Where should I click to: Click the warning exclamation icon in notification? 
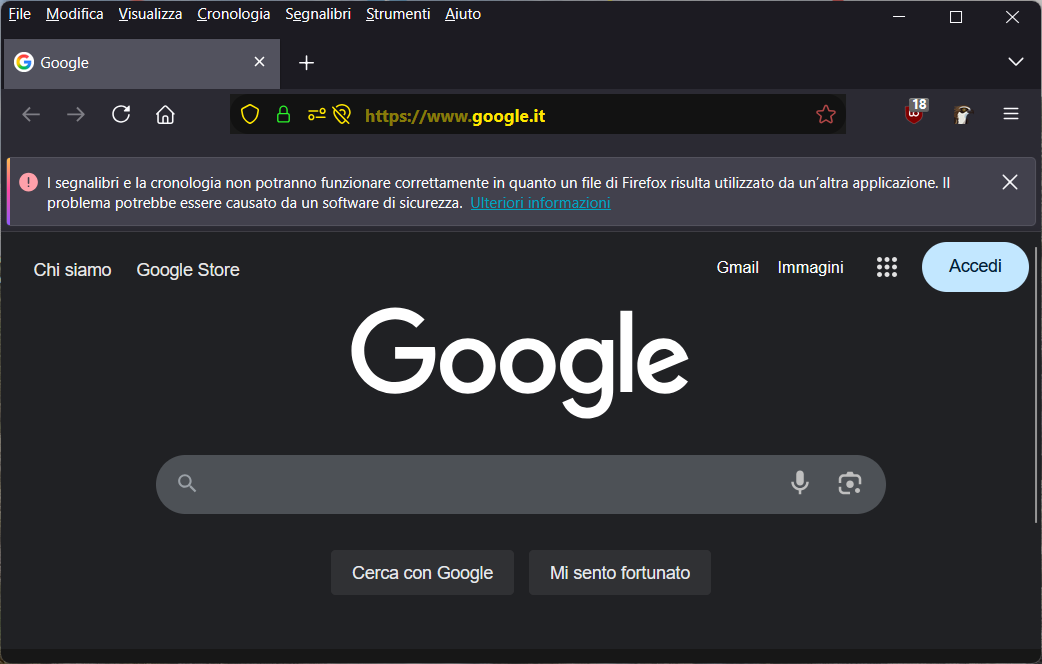[x=29, y=182]
